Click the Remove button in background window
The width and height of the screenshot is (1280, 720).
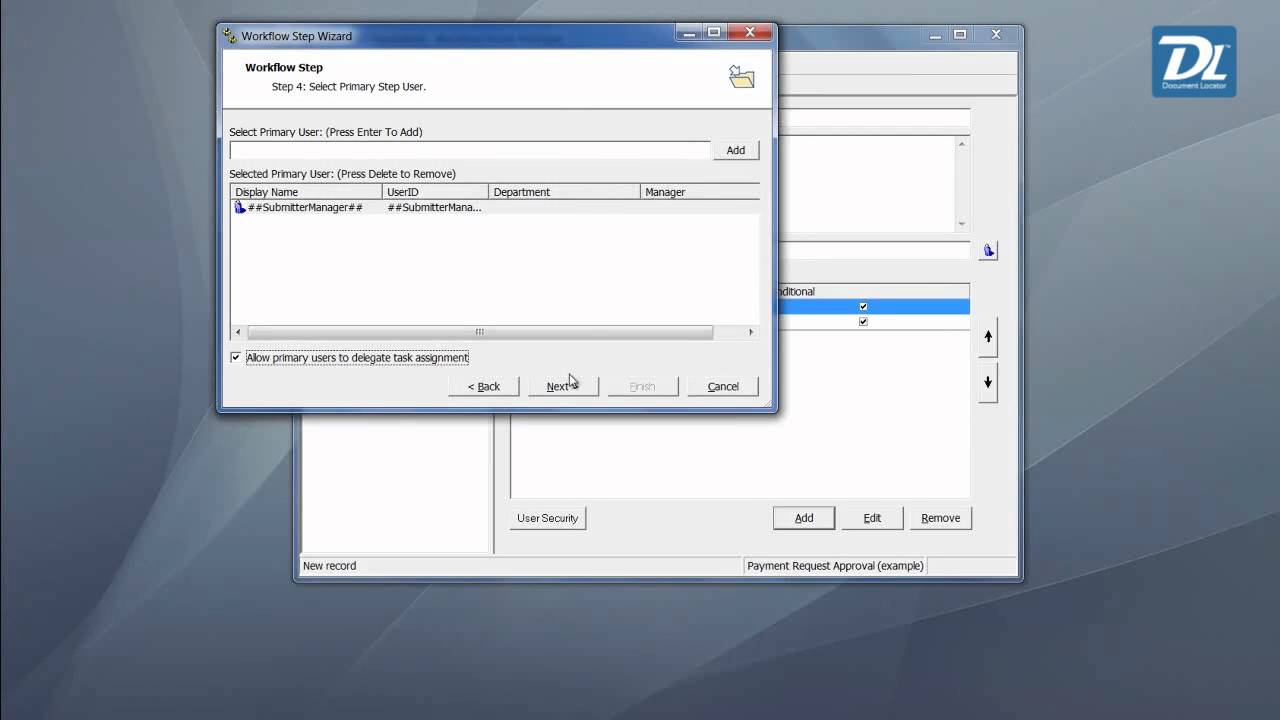(x=941, y=518)
